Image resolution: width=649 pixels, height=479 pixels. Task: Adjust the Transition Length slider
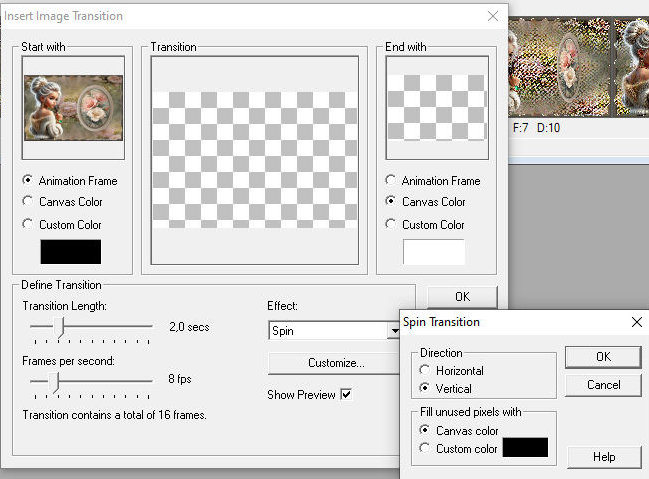click(61, 326)
